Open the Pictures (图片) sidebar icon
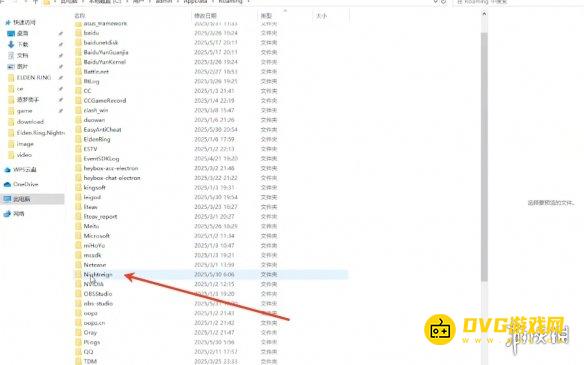584x365 pixels. pos(11,67)
